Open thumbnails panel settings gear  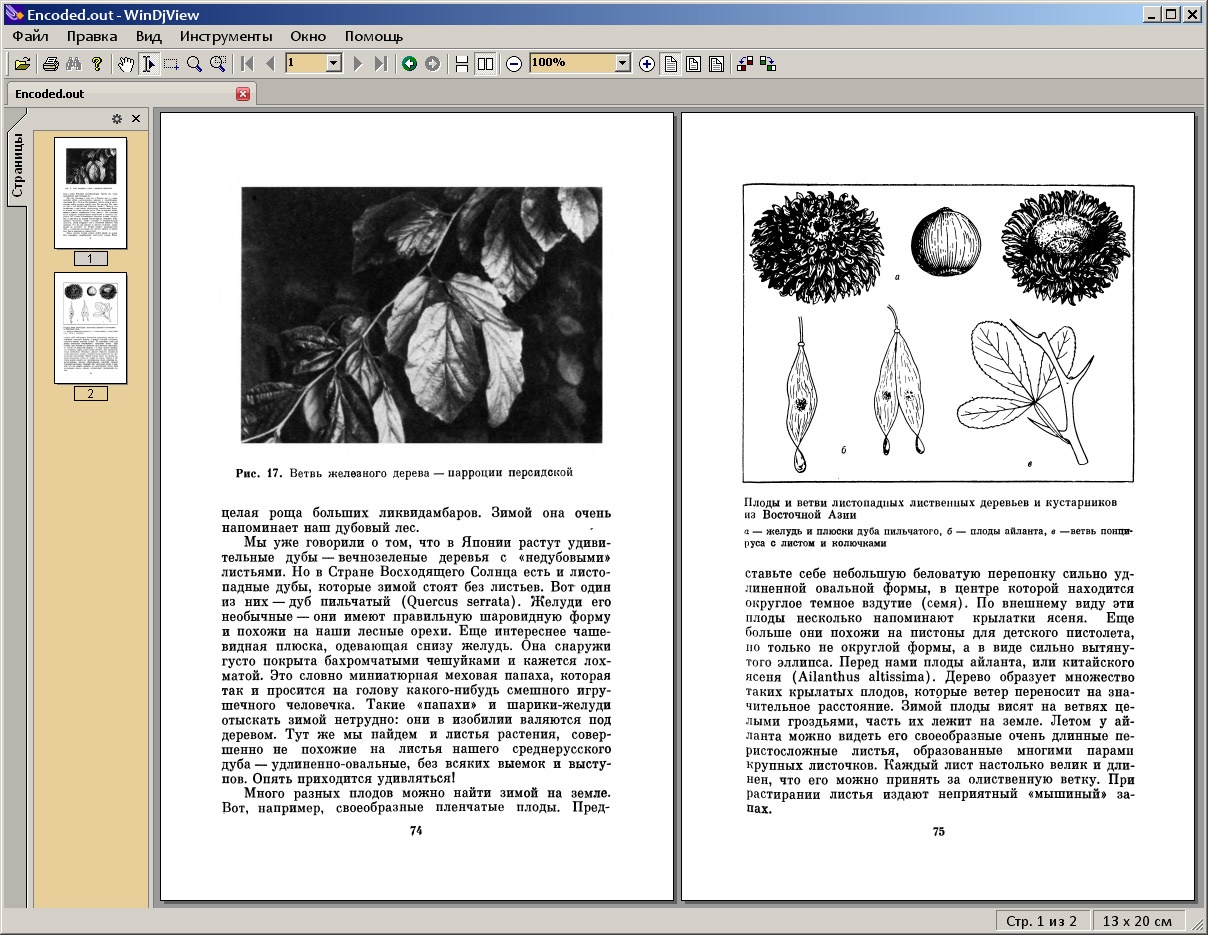click(x=117, y=119)
